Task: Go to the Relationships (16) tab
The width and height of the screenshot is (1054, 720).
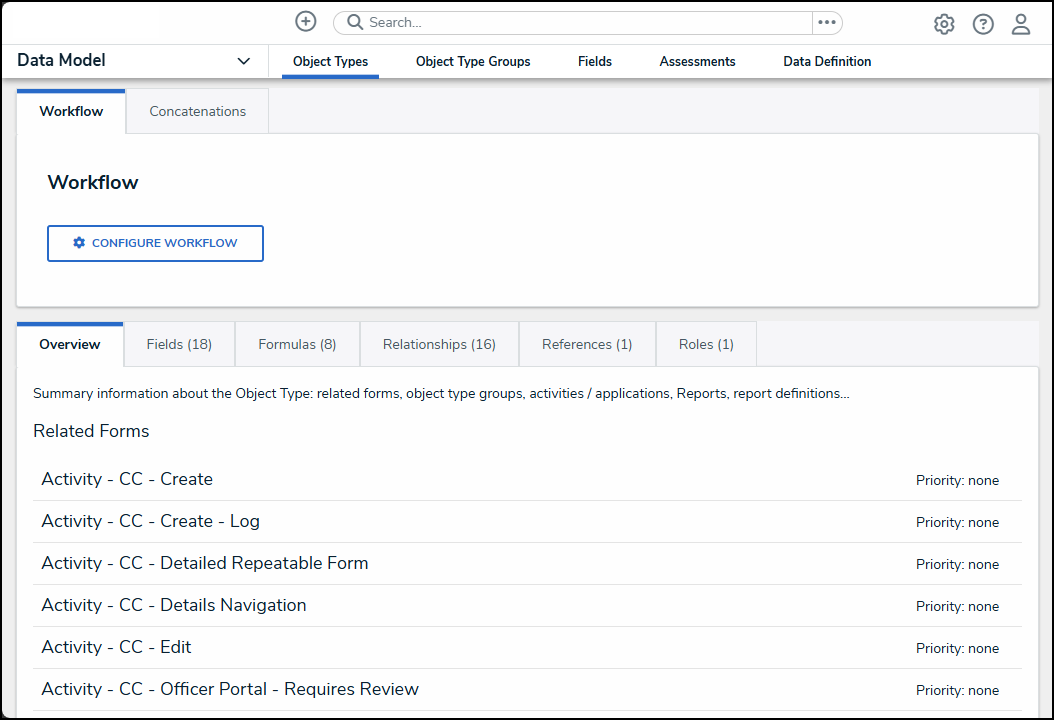Action: [439, 344]
